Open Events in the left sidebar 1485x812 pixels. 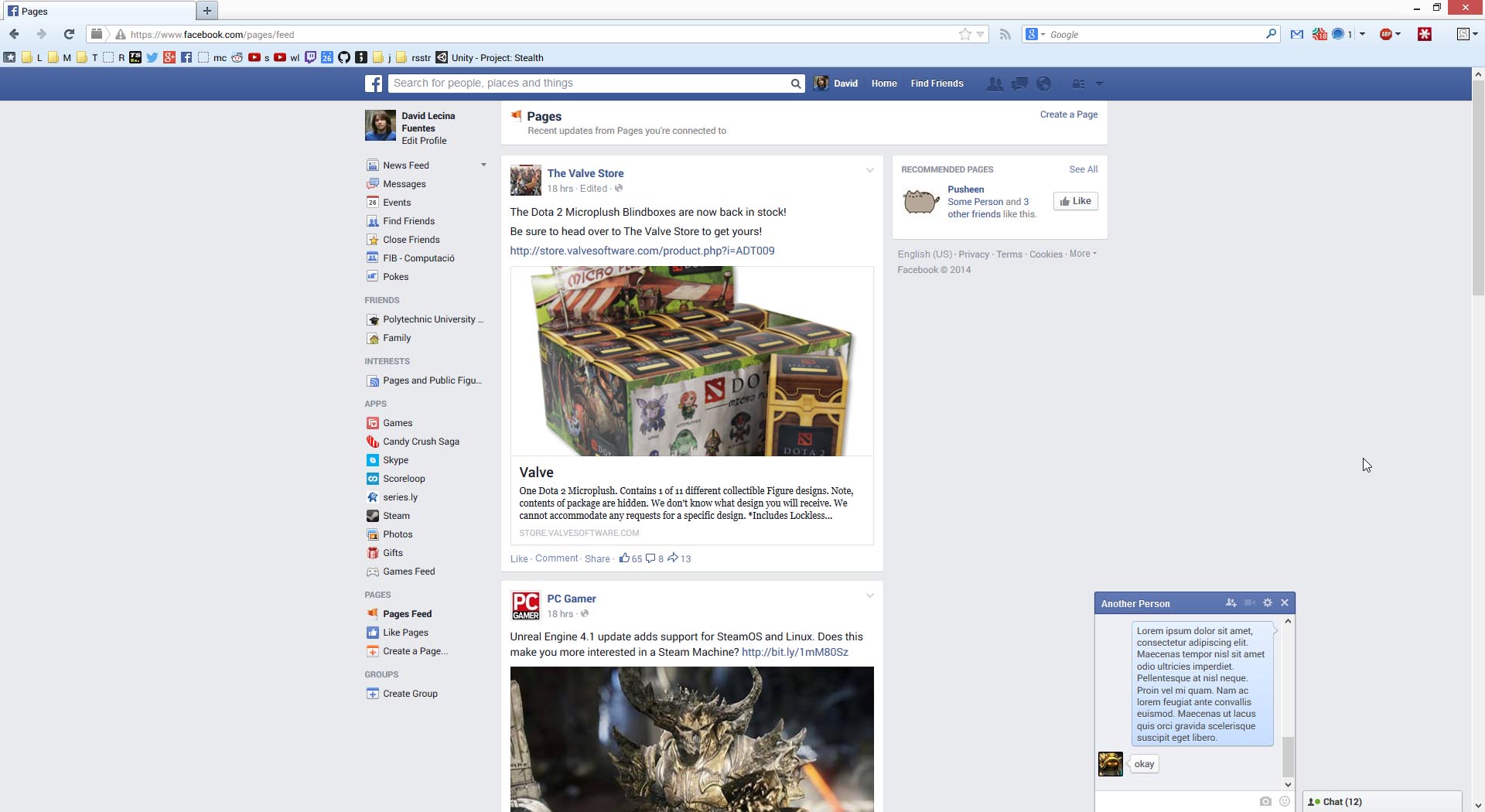(x=396, y=203)
